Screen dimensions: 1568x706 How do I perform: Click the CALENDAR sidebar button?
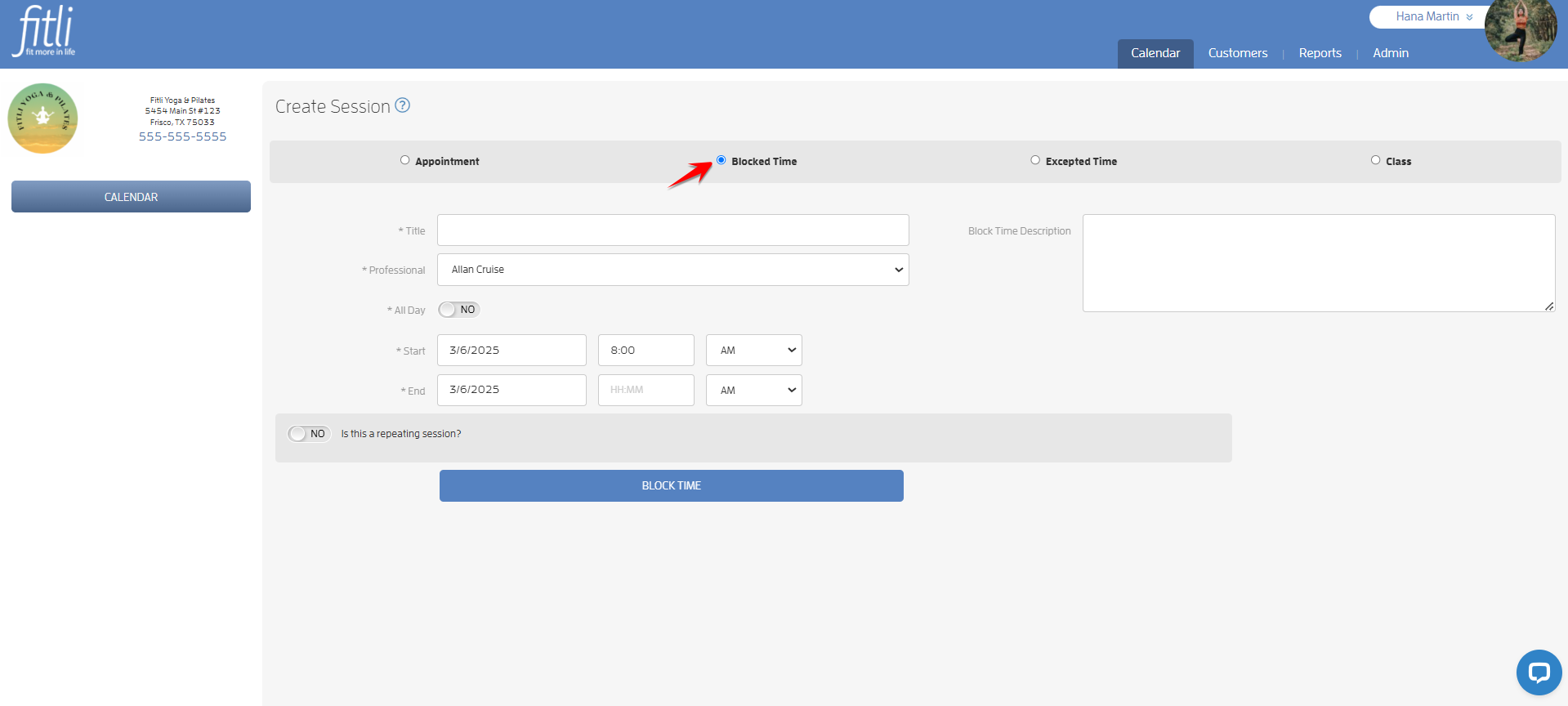pos(131,197)
